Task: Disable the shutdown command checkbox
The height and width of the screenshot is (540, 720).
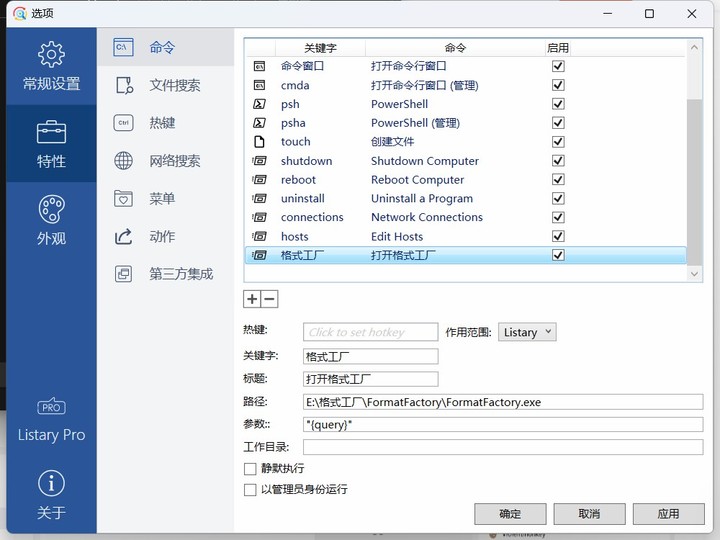Action: 558,161
